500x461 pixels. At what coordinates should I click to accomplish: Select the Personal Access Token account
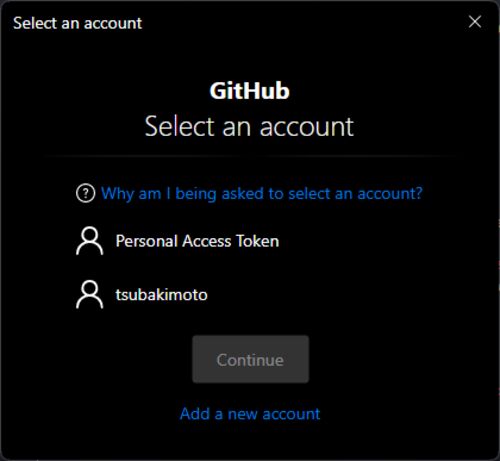250,241
